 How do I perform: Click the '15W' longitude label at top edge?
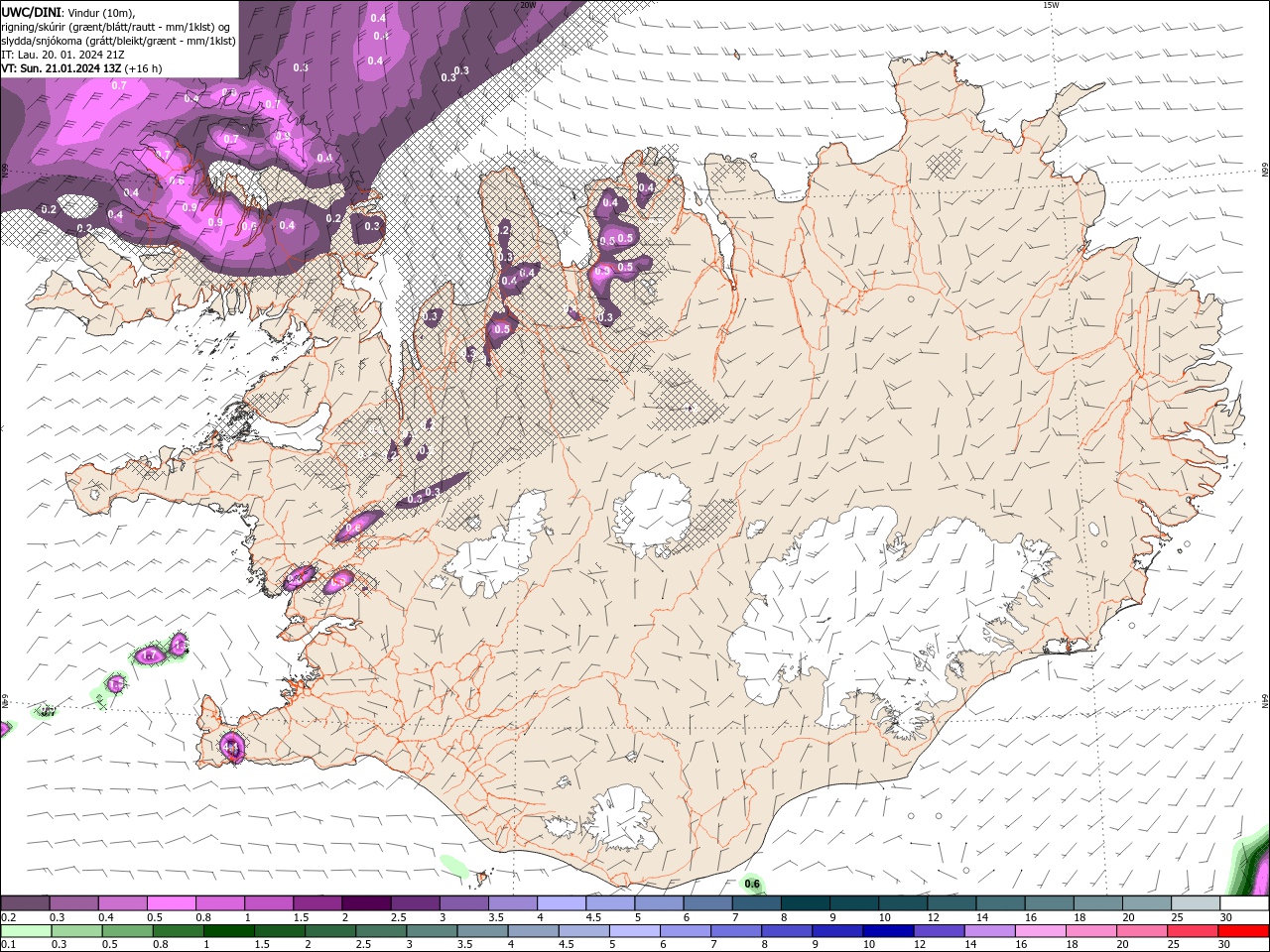[1050, 5]
